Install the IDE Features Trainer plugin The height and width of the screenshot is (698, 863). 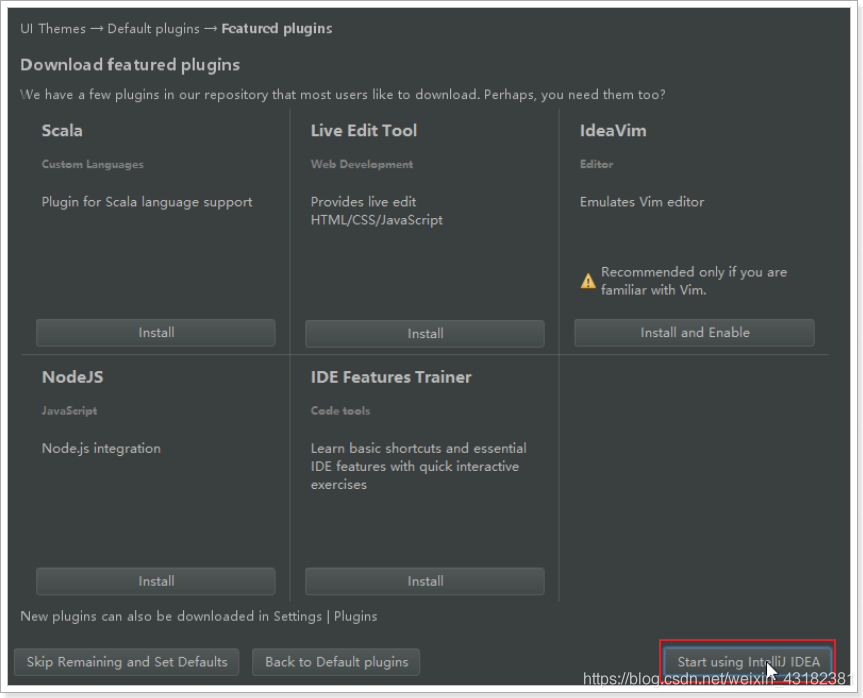[425, 581]
